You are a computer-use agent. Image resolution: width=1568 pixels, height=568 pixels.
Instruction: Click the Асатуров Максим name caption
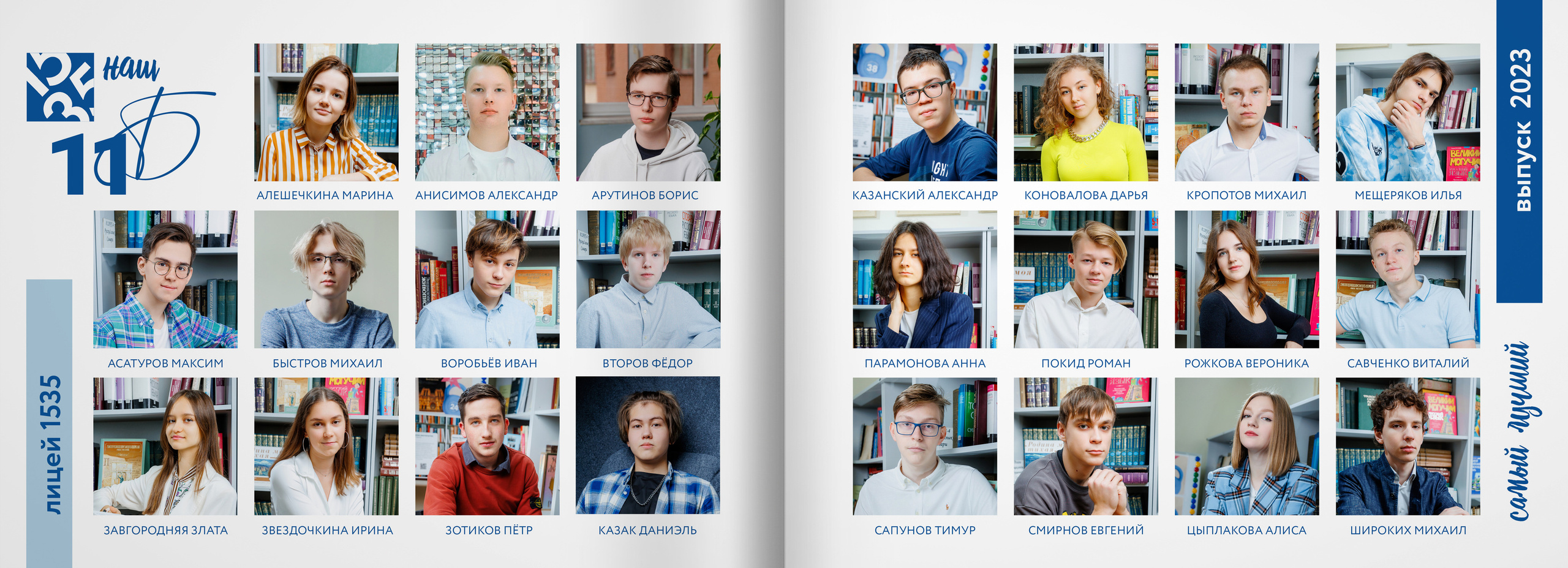tap(165, 363)
